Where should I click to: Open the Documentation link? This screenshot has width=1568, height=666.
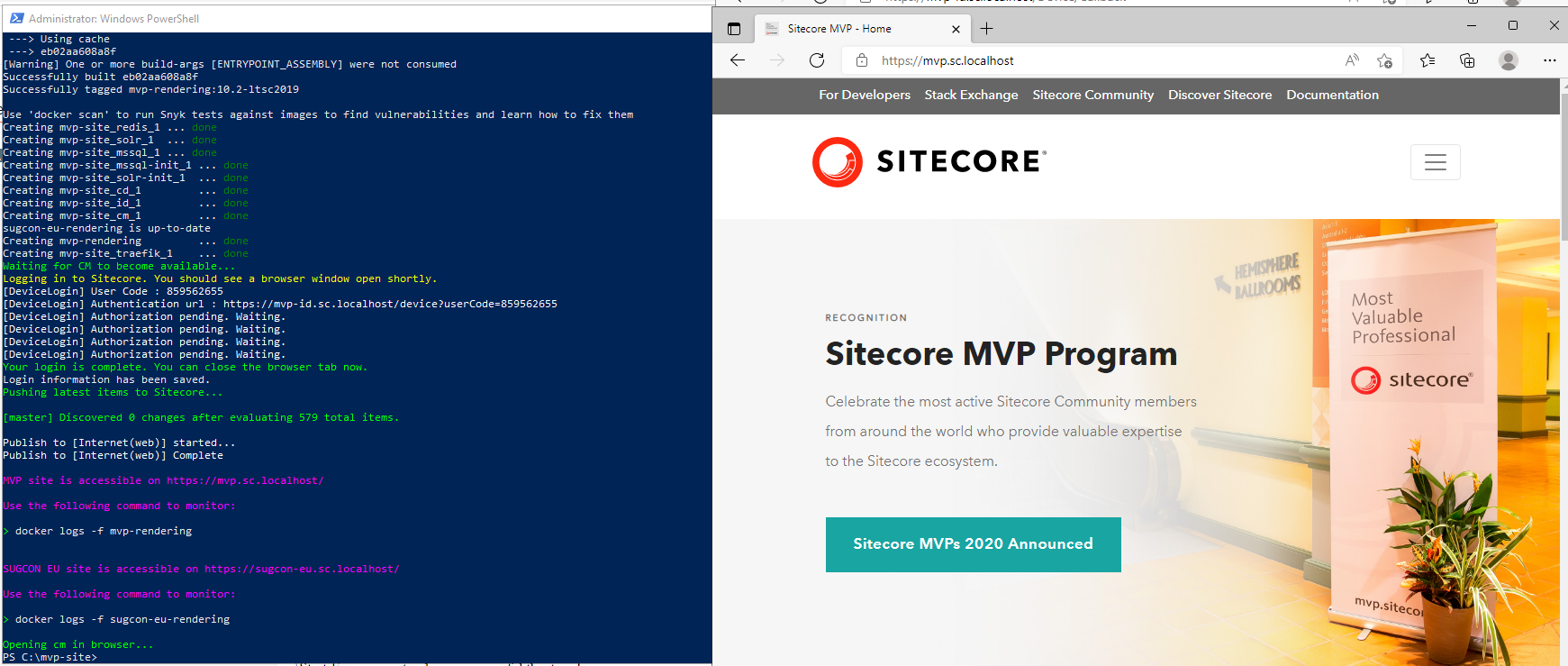pyautogui.click(x=1333, y=95)
